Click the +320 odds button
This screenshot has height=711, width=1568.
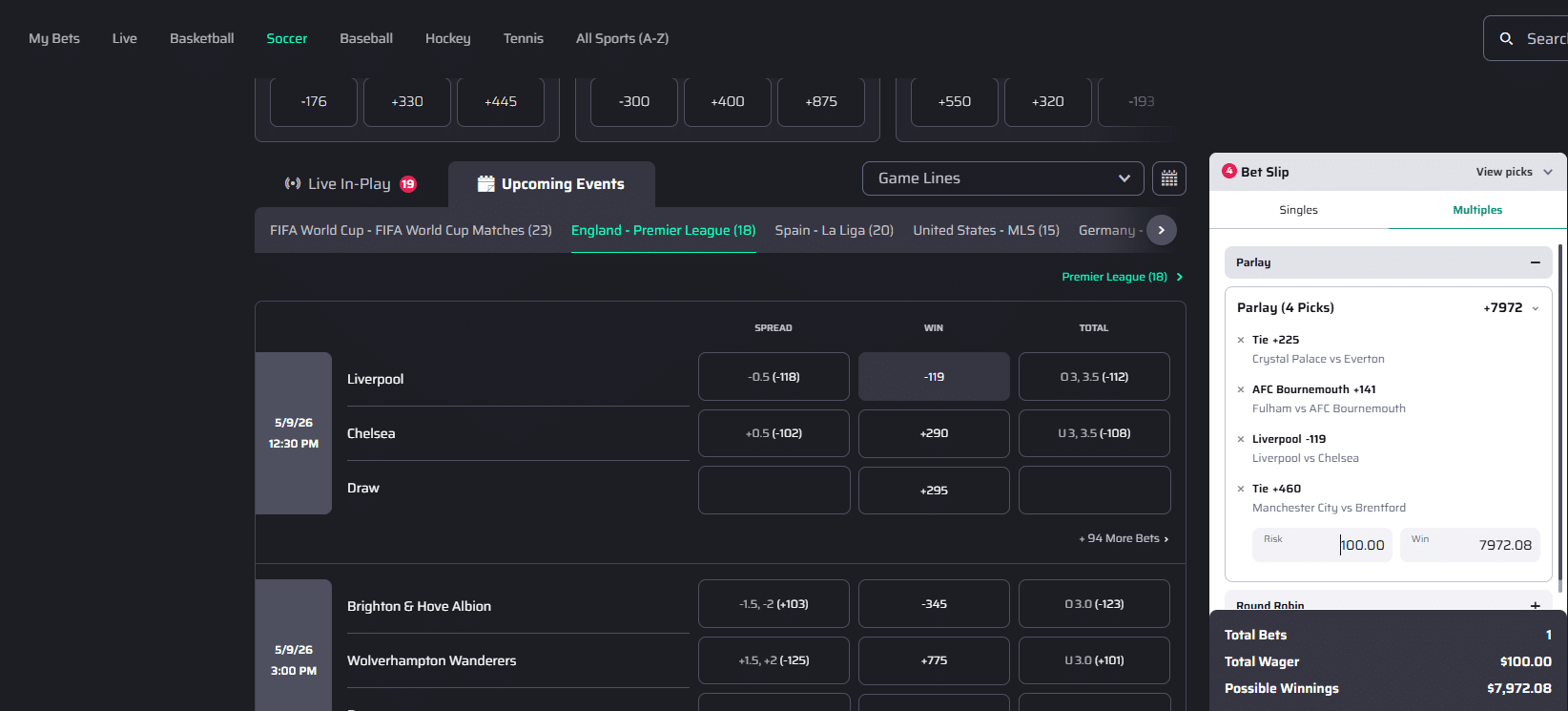tap(1048, 101)
